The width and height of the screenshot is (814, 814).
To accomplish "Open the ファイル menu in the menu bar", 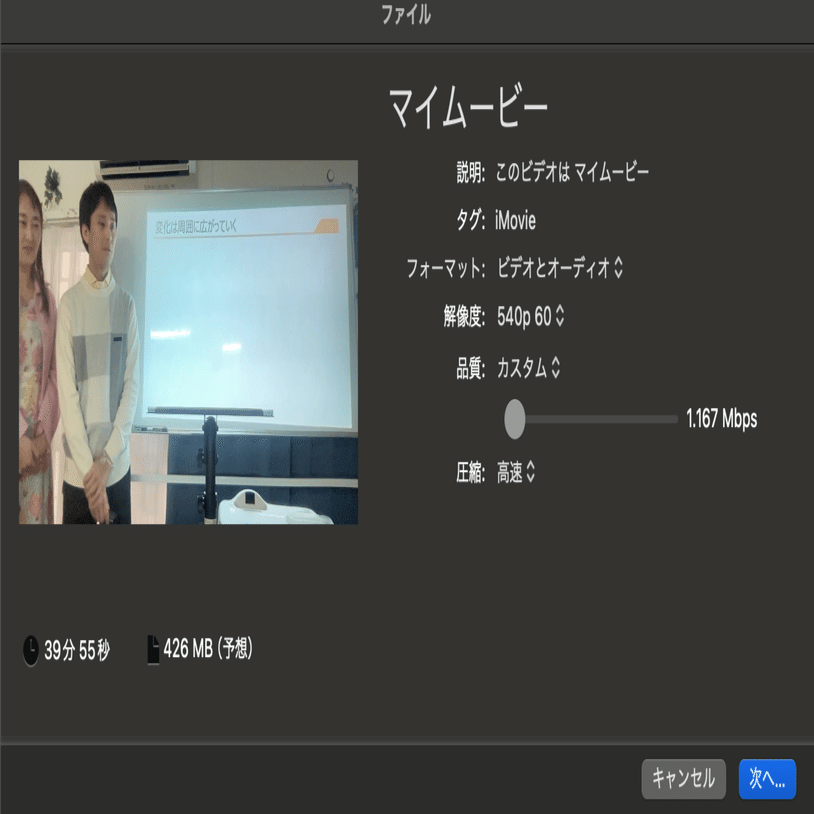I will (x=407, y=16).
